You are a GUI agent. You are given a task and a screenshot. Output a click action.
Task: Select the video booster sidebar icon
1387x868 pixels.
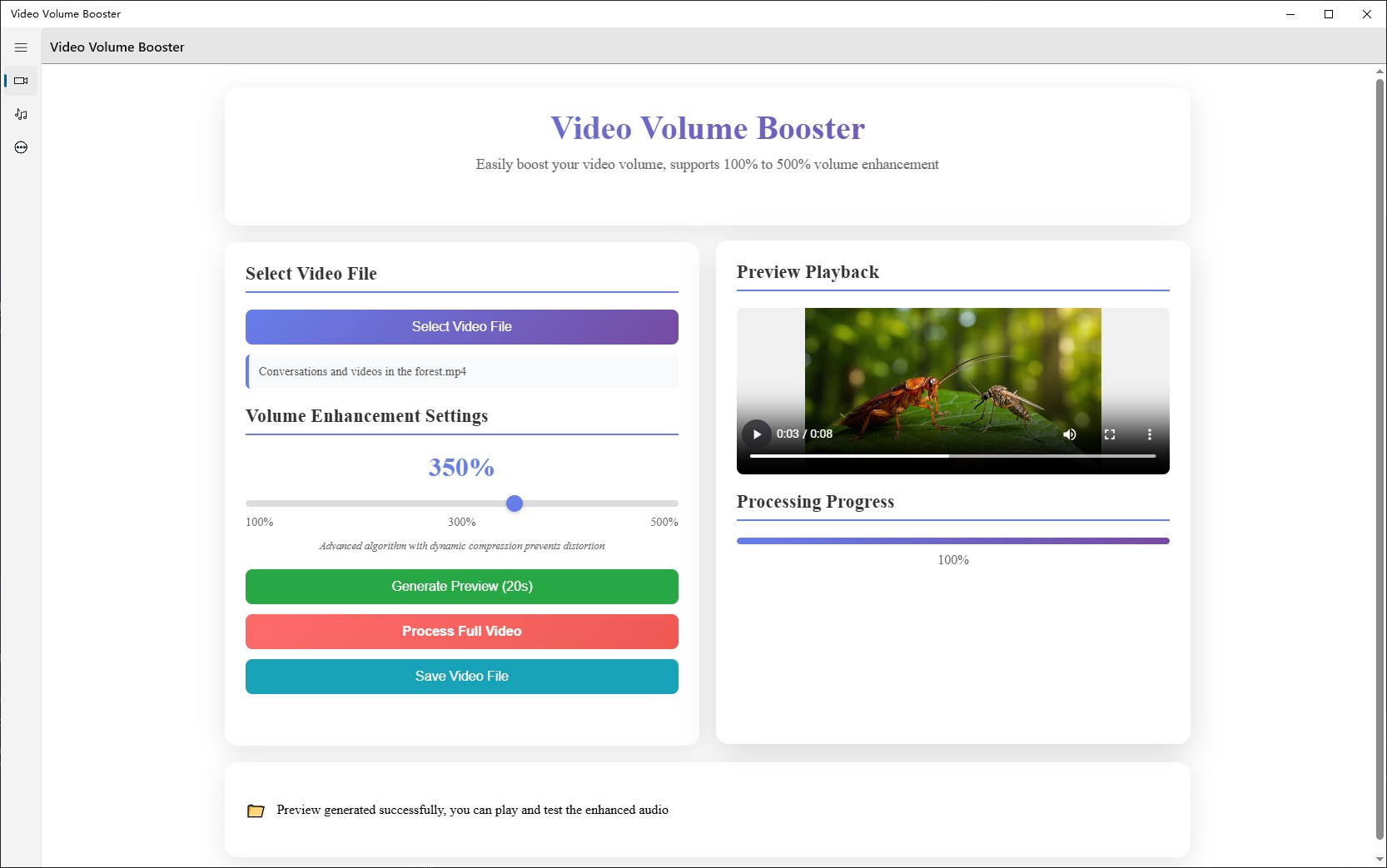click(x=21, y=81)
